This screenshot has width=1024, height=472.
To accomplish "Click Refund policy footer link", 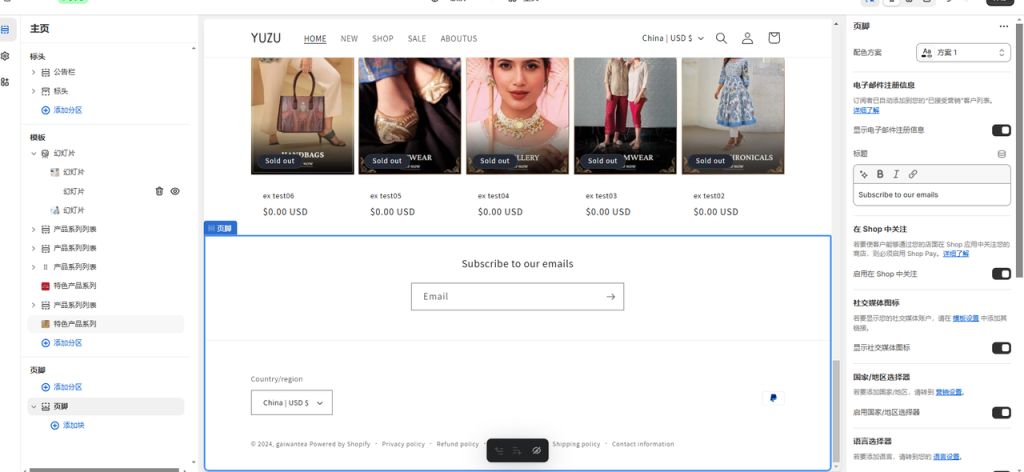I will point(458,444).
